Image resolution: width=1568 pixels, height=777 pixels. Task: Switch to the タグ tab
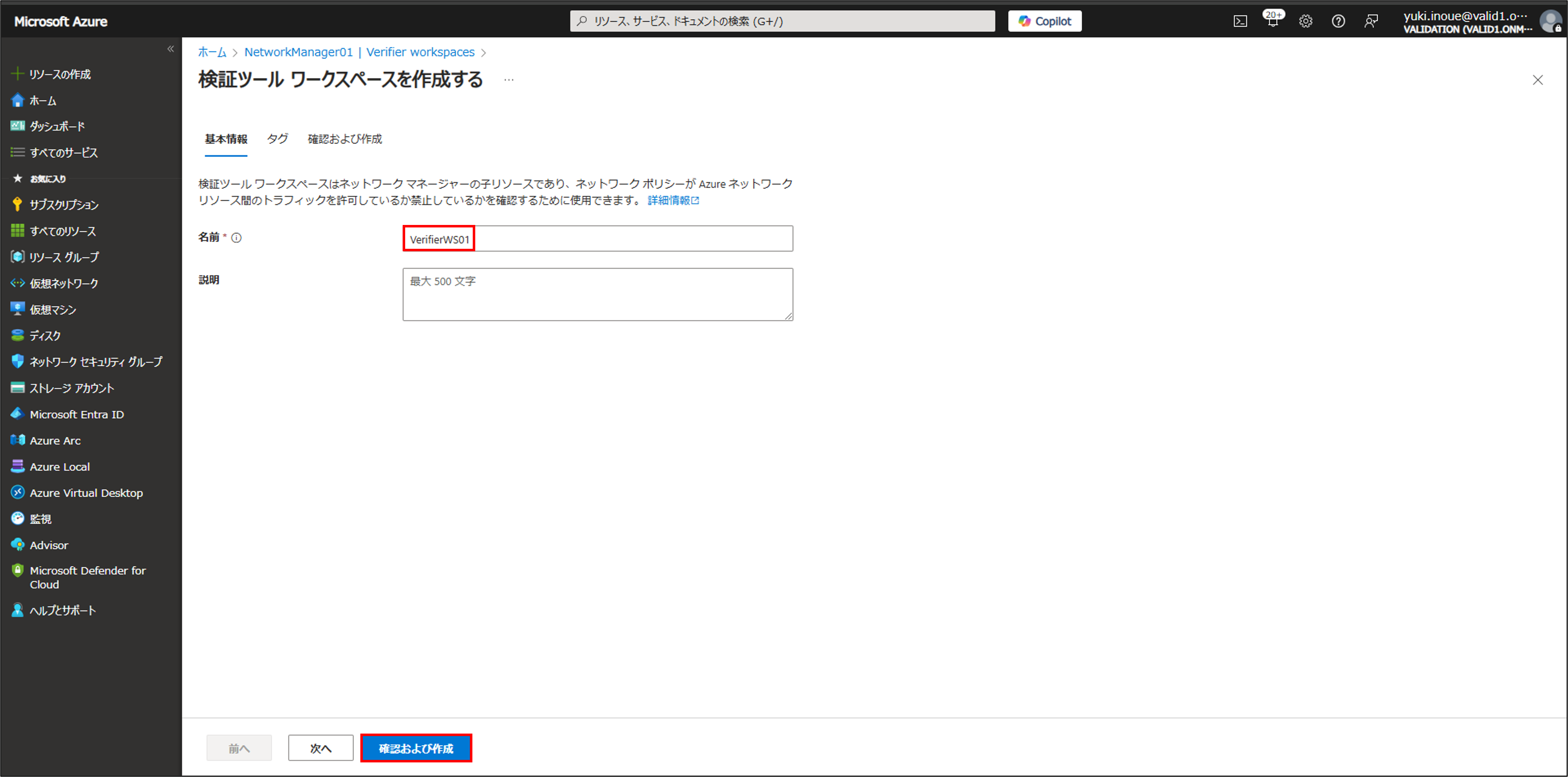click(277, 140)
